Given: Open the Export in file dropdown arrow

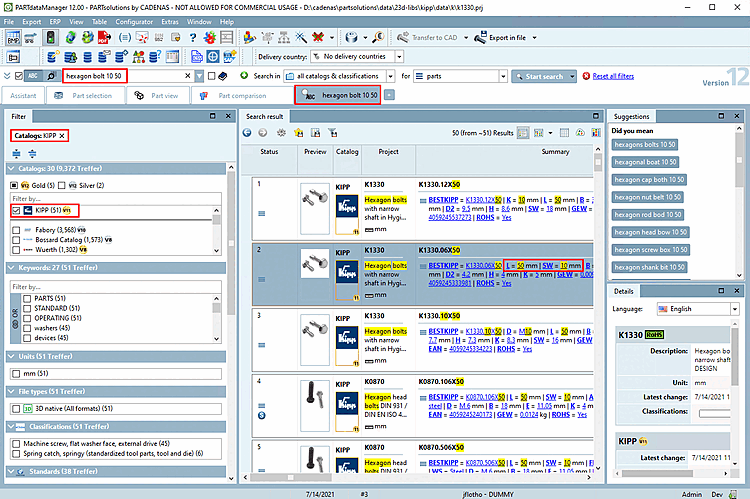Looking at the screenshot, I should click(535, 37).
